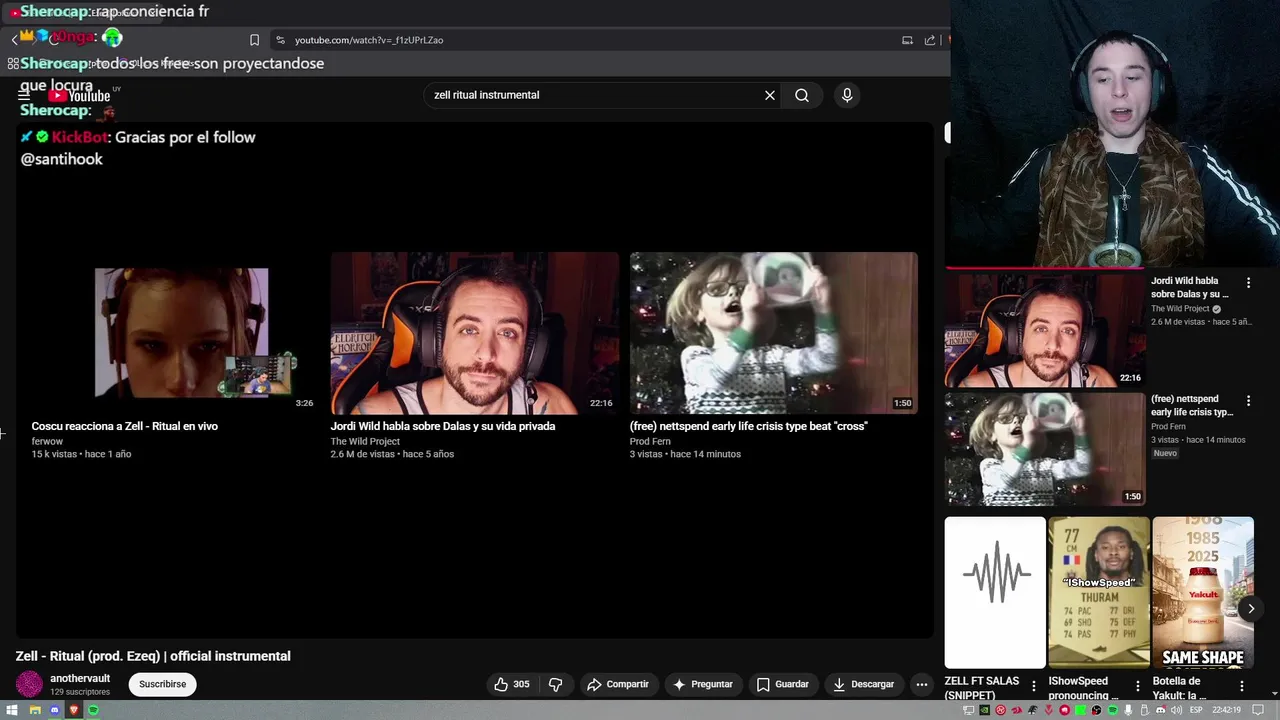The image size is (1280, 720).
Task: Open options for 'Botella de Yakult' short
Action: (1241, 686)
